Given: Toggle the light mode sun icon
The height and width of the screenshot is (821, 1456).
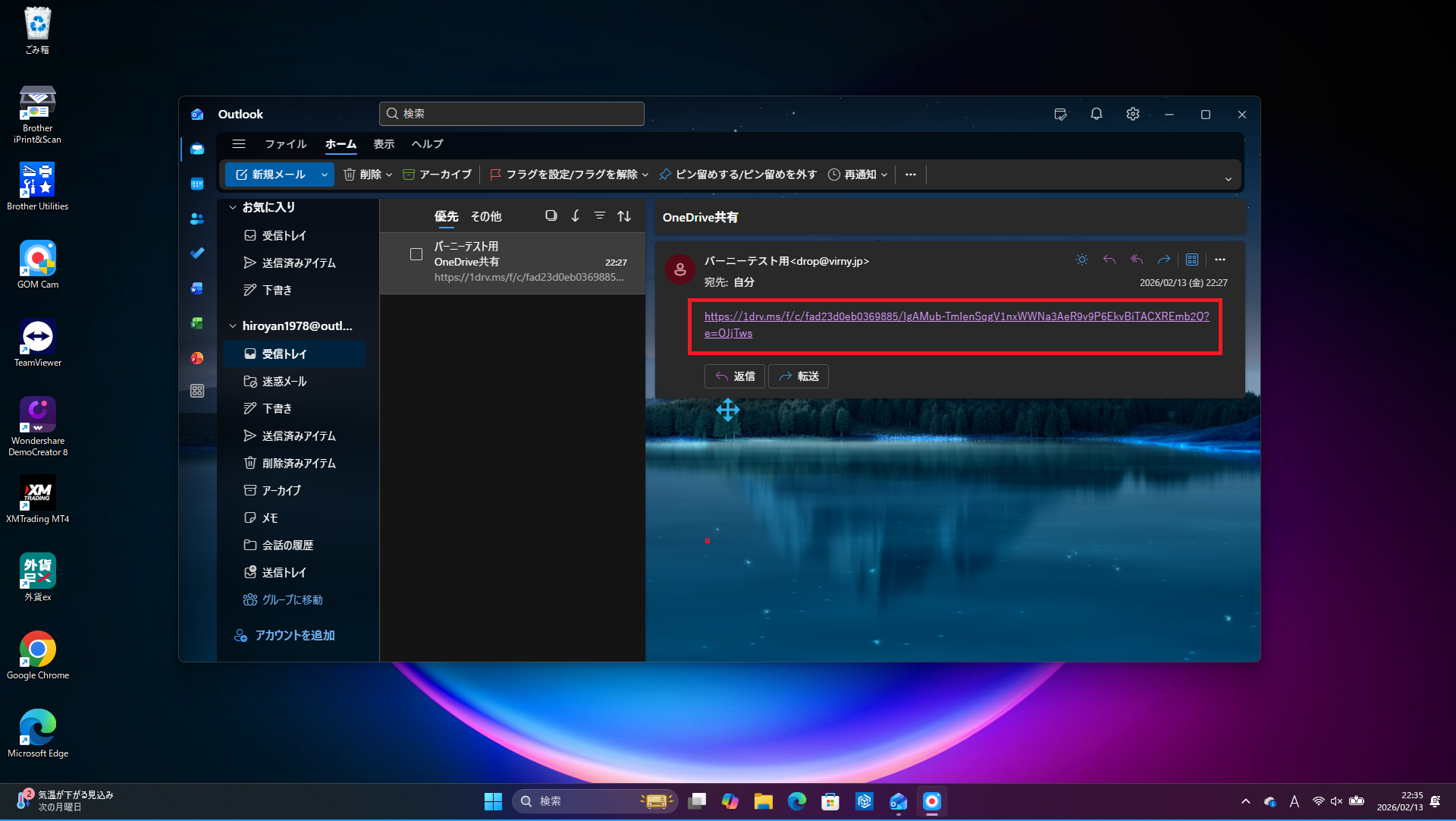Looking at the screenshot, I should pos(1081,260).
